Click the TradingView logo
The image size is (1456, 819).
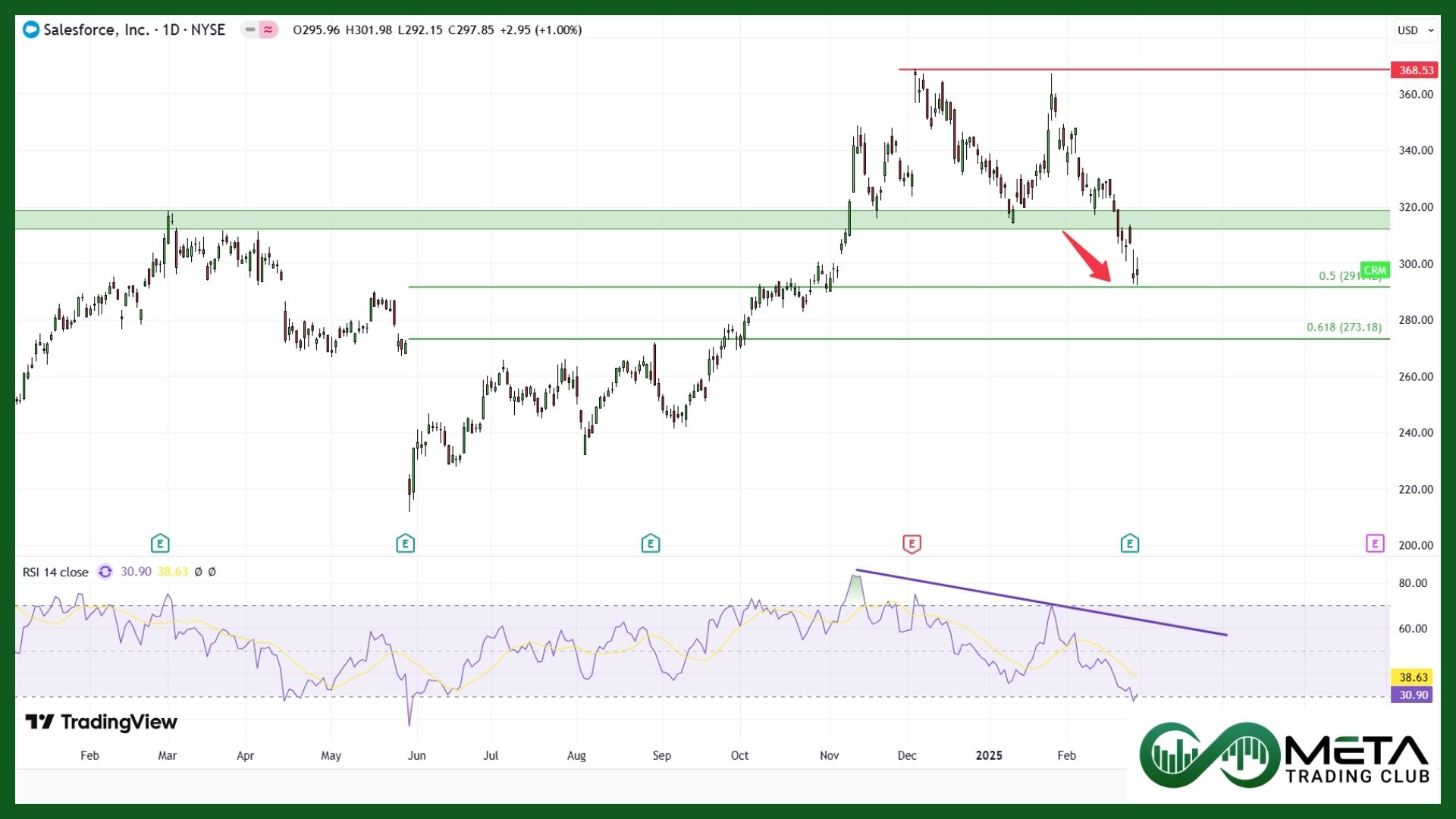point(101,722)
